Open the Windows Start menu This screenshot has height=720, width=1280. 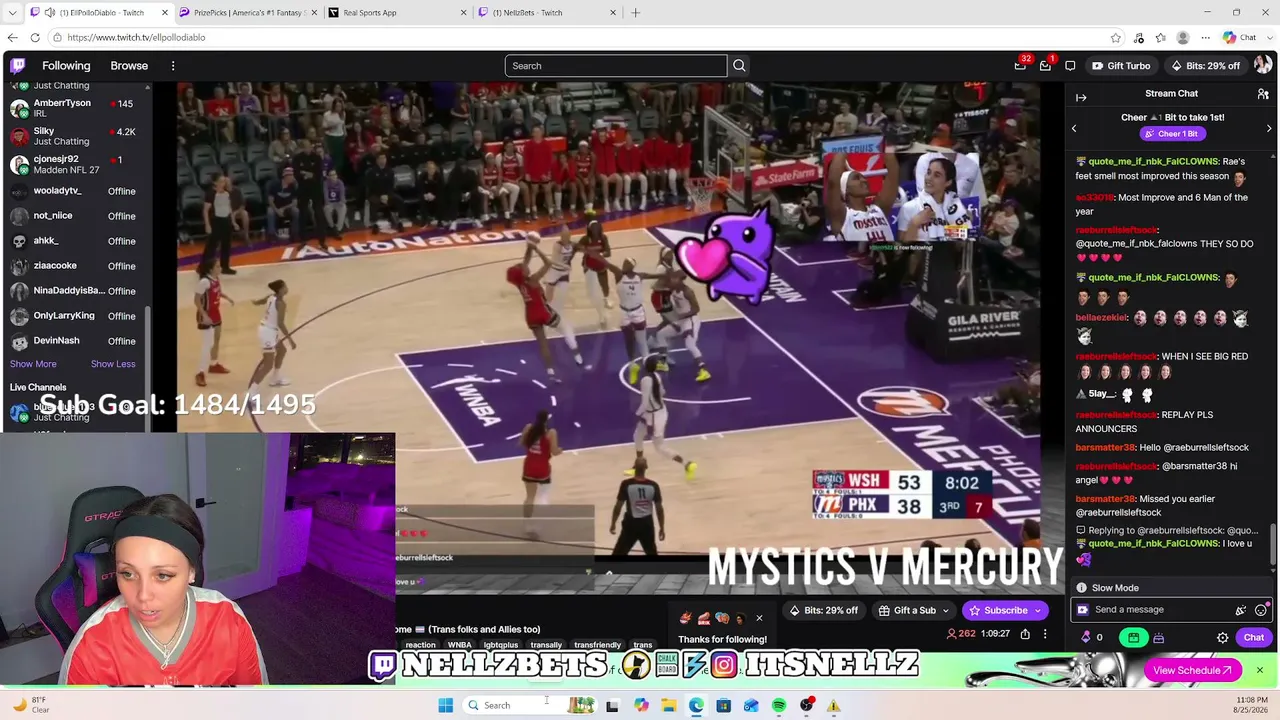(x=445, y=706)
